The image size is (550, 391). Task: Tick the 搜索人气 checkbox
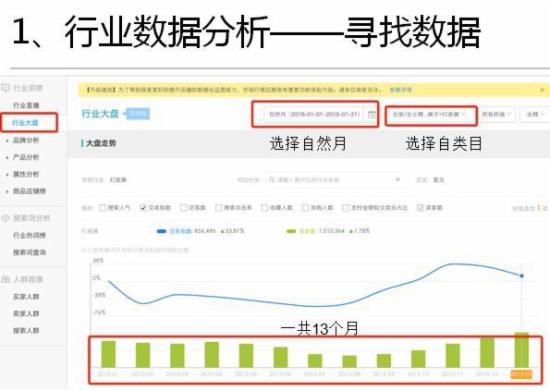pyautogui.click(x=102, y=208)
